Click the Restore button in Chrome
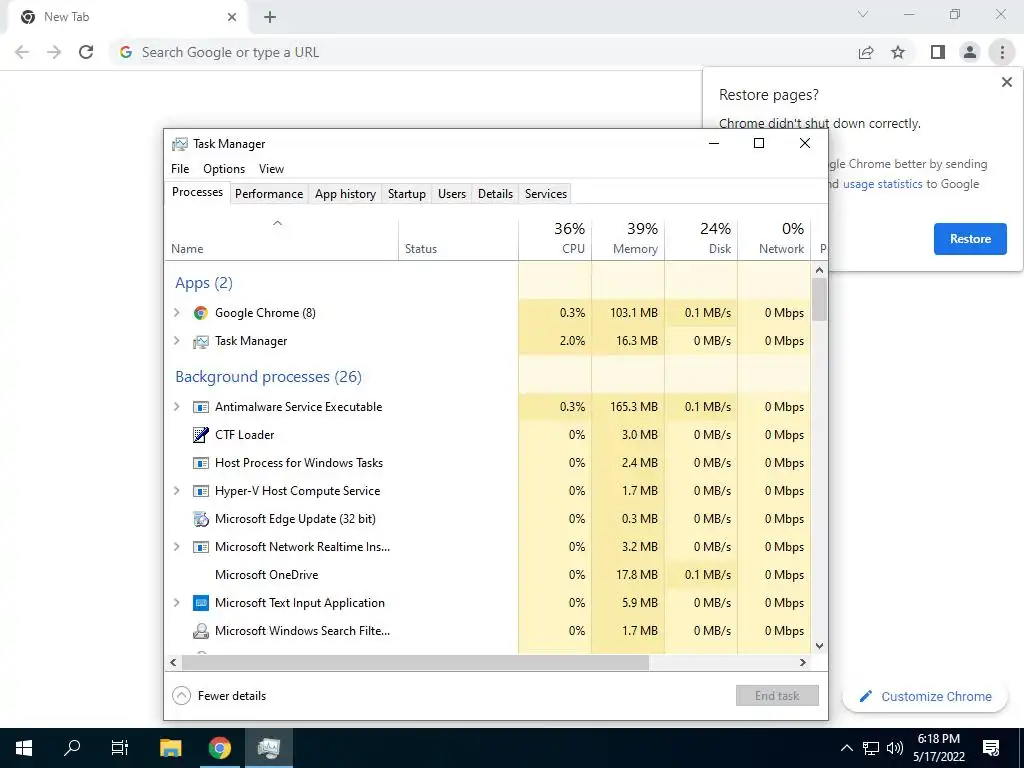Viewport: 1024px width, 768px height. click(x=970, y=239)
